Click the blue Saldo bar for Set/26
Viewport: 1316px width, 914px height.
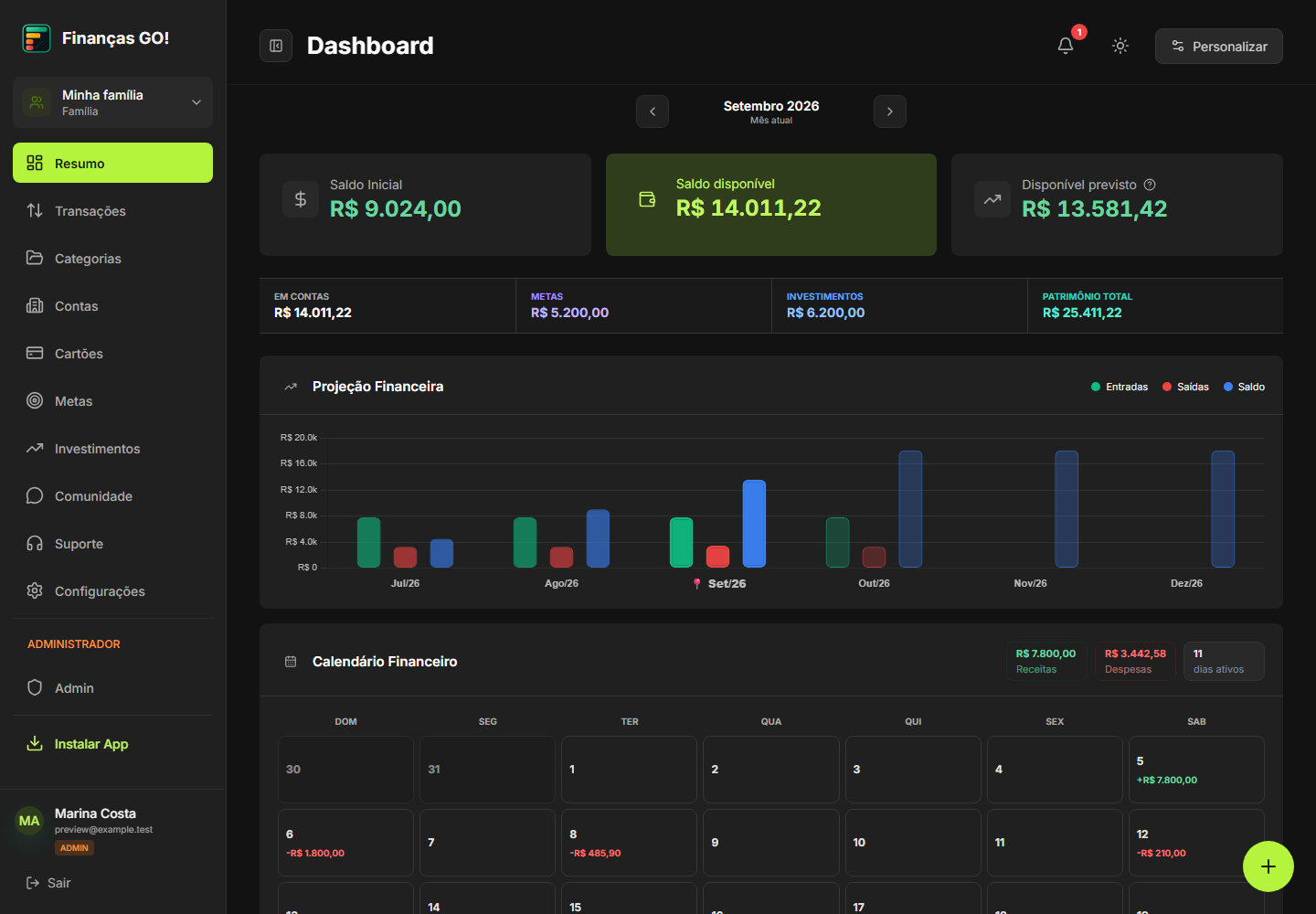754,524
